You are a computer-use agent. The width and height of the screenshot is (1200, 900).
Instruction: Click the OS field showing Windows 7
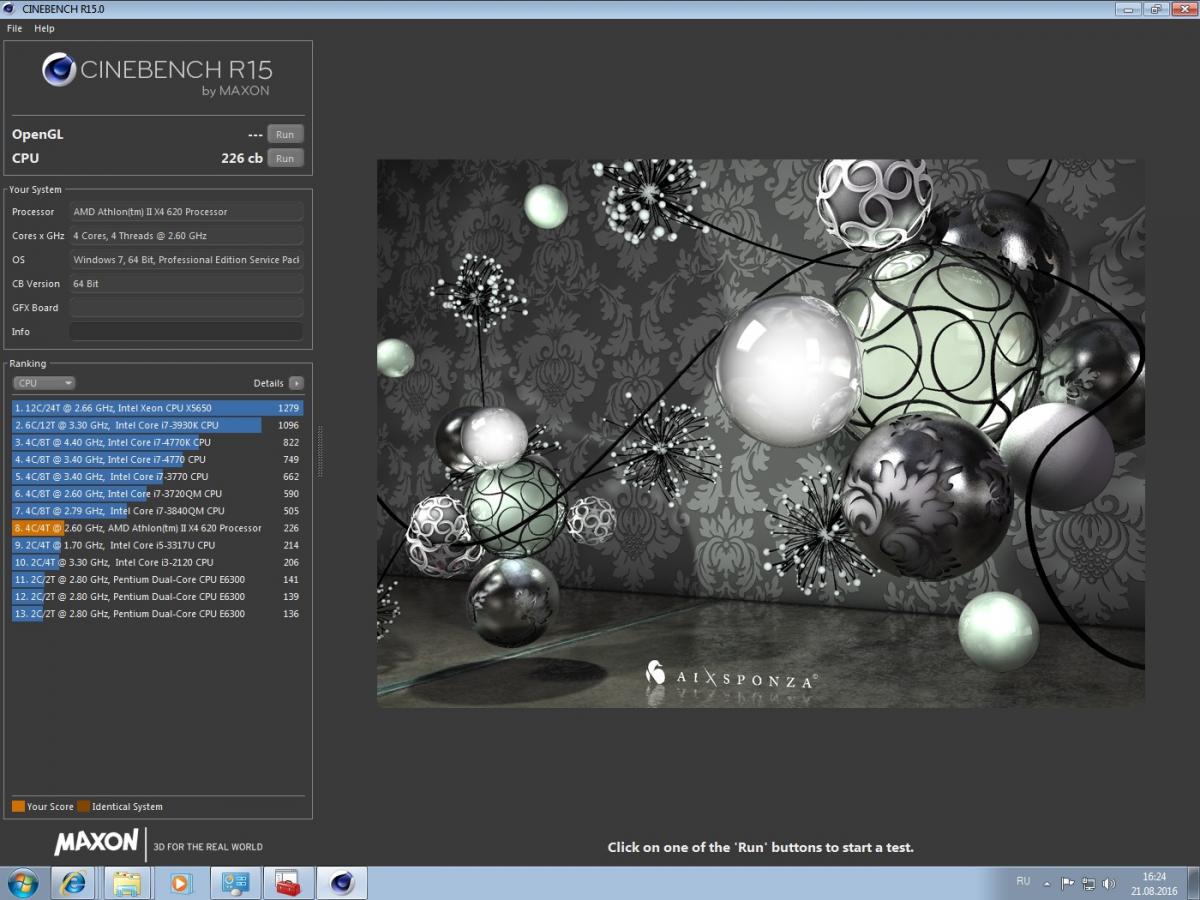click(186, 260)
